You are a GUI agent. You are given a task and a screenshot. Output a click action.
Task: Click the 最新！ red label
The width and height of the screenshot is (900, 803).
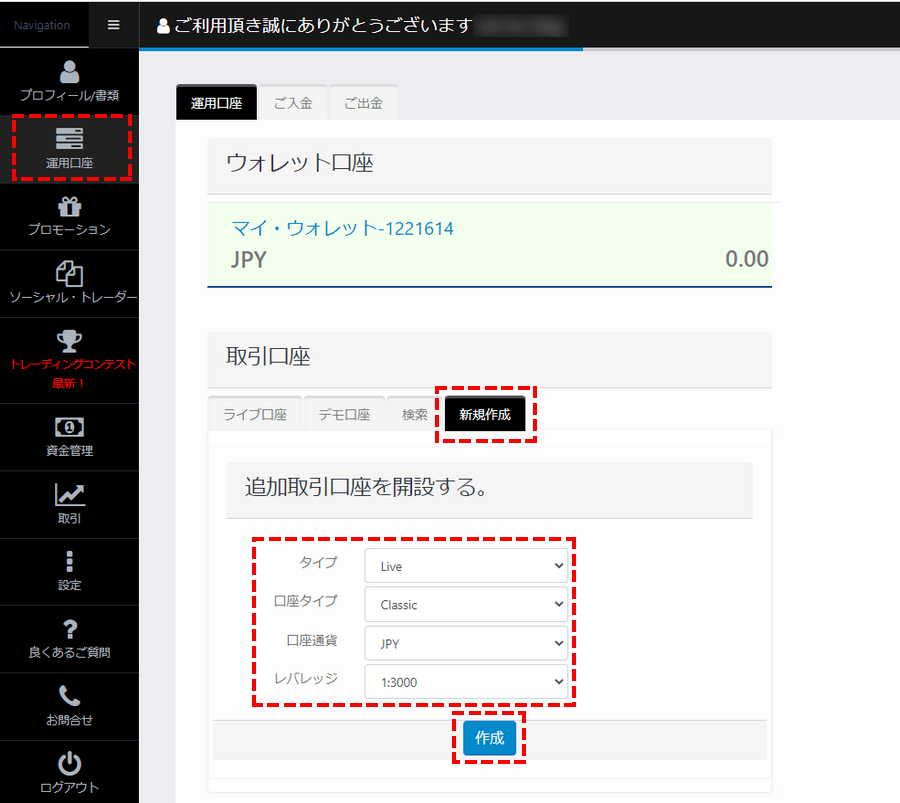pyautogui.click(x=69, y=383)
